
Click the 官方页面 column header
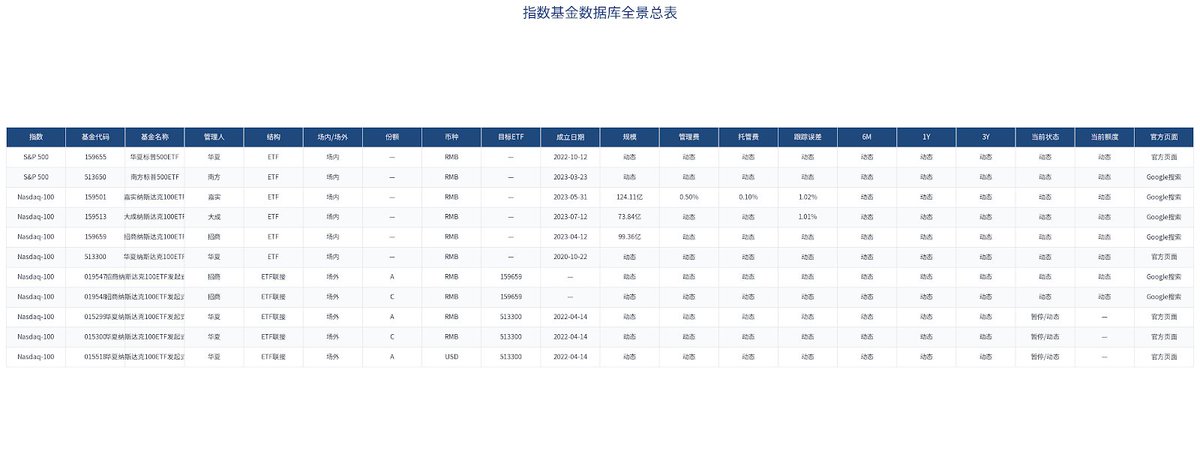tap(1164, 137)
